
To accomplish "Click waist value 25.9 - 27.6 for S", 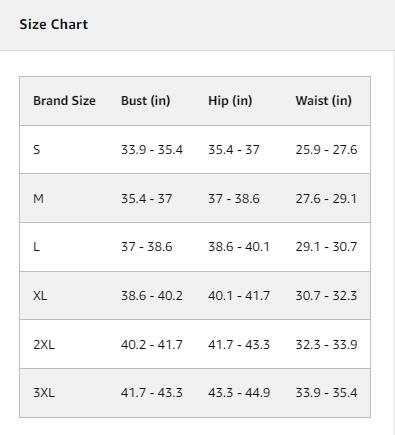I will pyautogui.click(x=326, y=150).
